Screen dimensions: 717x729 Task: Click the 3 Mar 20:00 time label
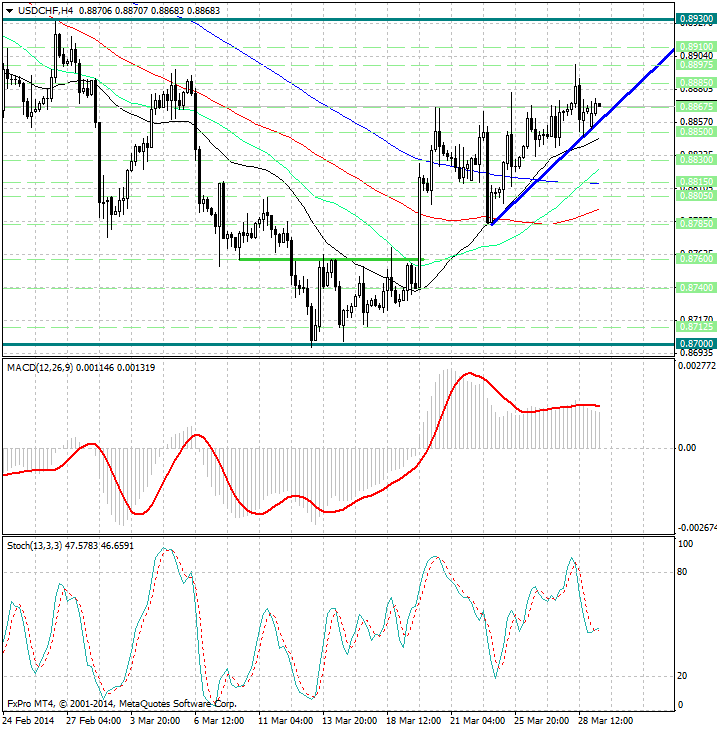pos(155,721)
